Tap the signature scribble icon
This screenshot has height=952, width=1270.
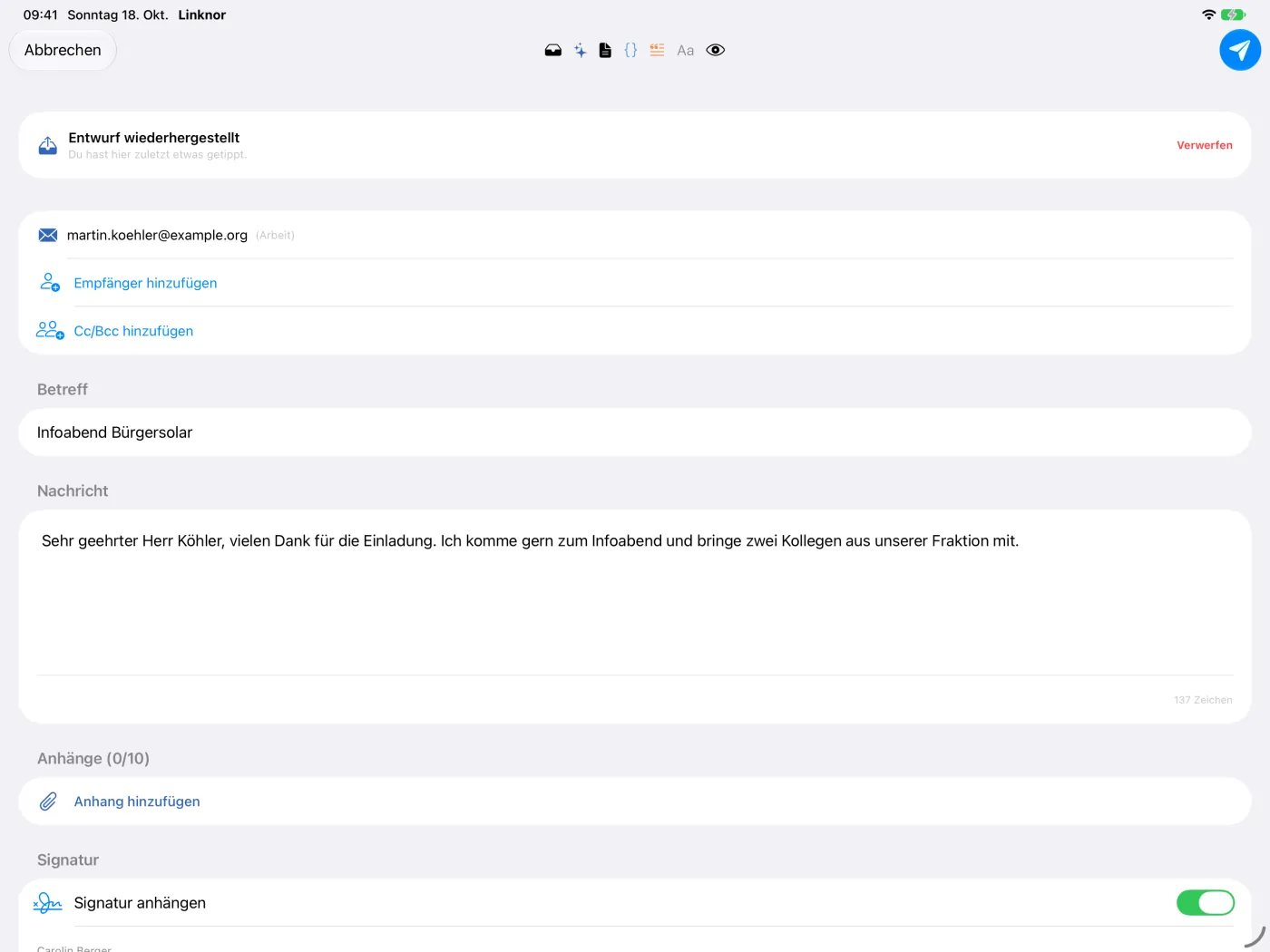47,903
